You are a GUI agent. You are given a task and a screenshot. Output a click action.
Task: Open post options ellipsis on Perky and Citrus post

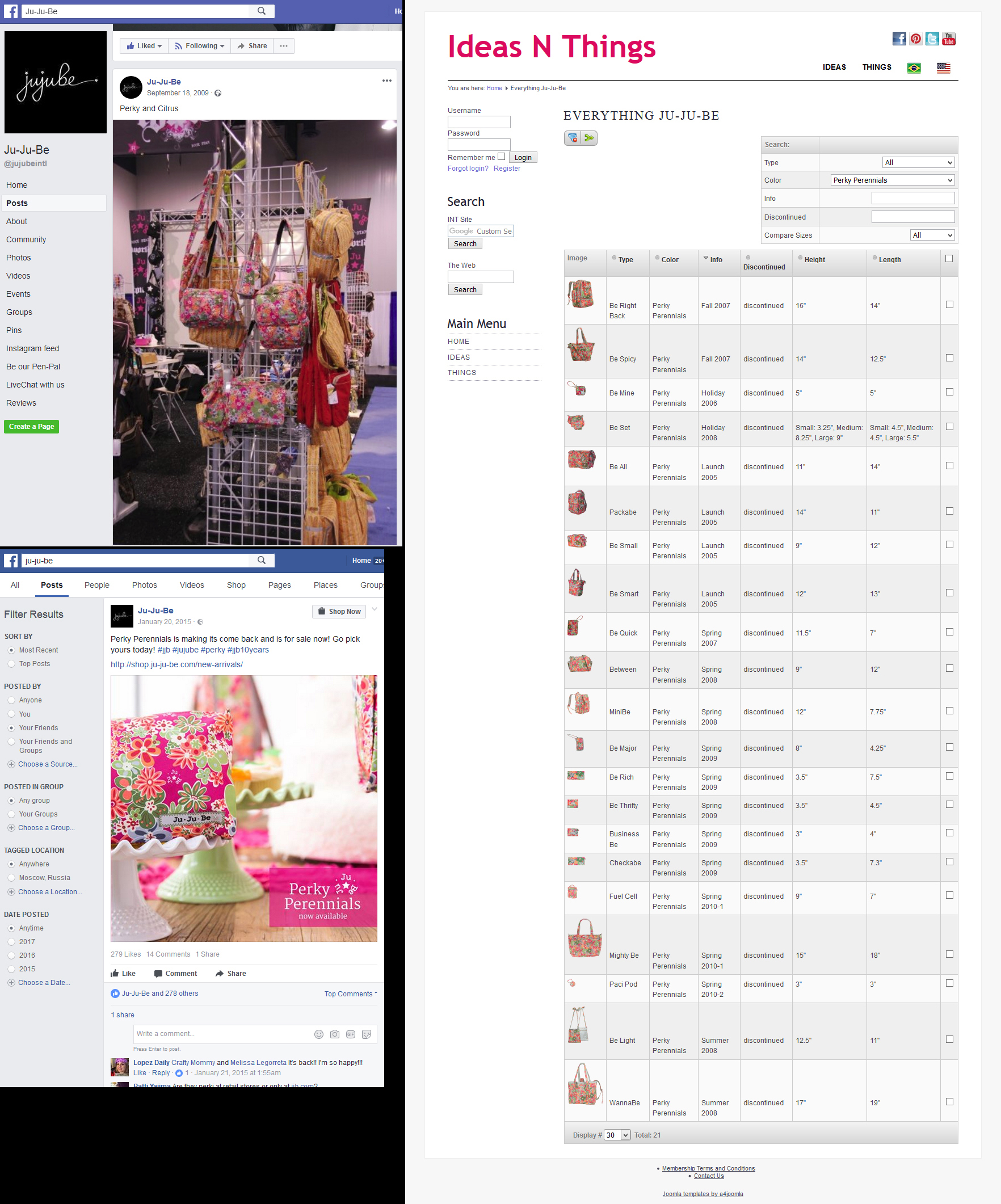[x=387, y=81]
